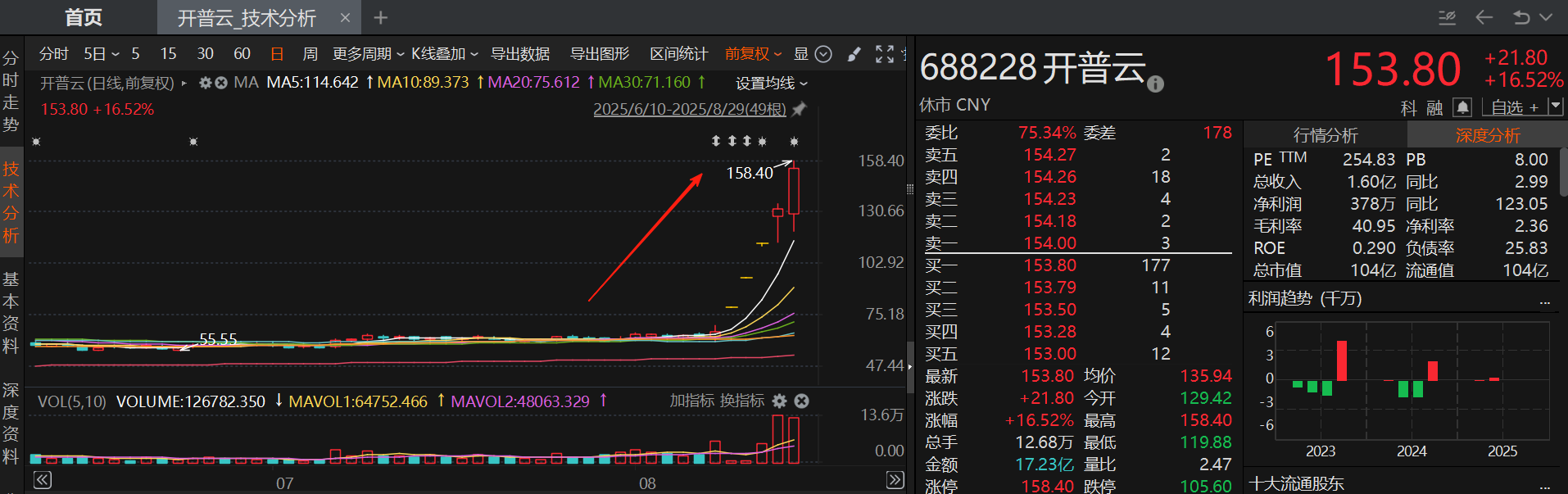1568x494 pixels.
Task: Open the 前复权 adjustment dropdown
Action: click(x=753, y=54)
